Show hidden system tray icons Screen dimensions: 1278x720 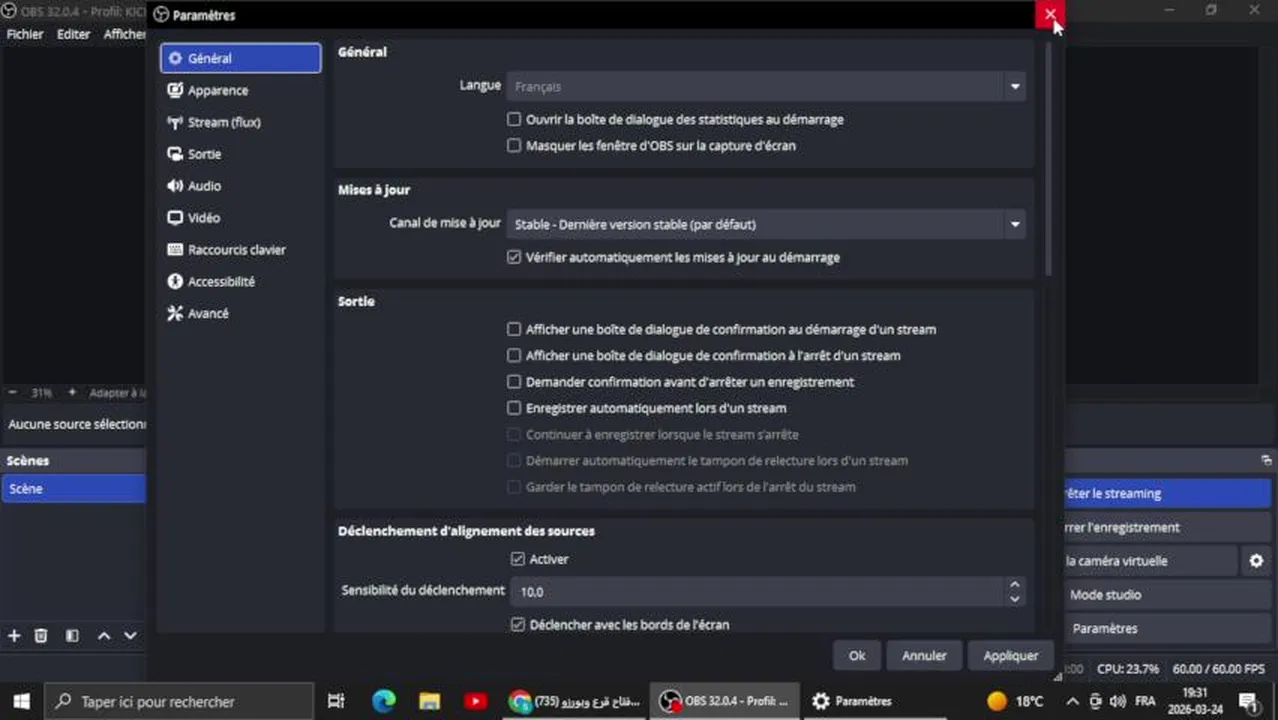tap(1072, 702)
